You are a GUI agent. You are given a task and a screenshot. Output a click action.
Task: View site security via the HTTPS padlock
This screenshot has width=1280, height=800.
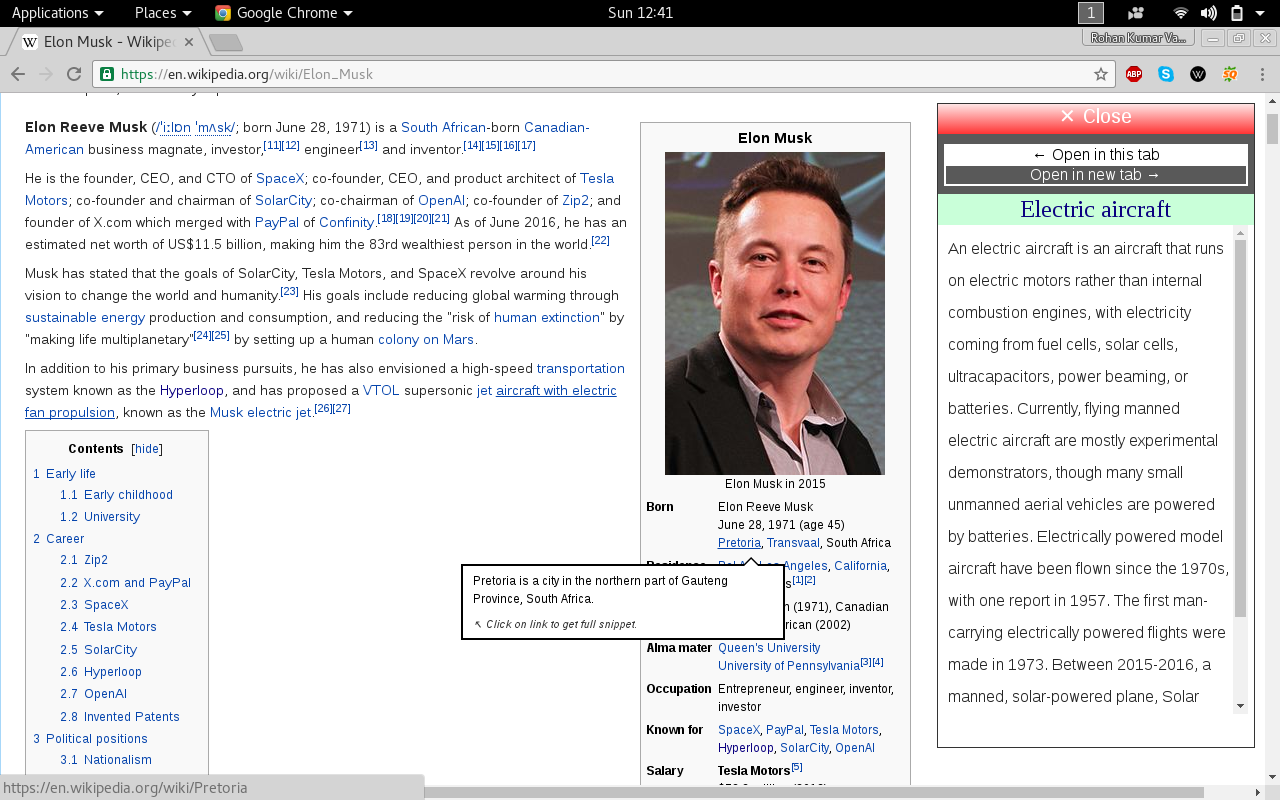[106, 73]
